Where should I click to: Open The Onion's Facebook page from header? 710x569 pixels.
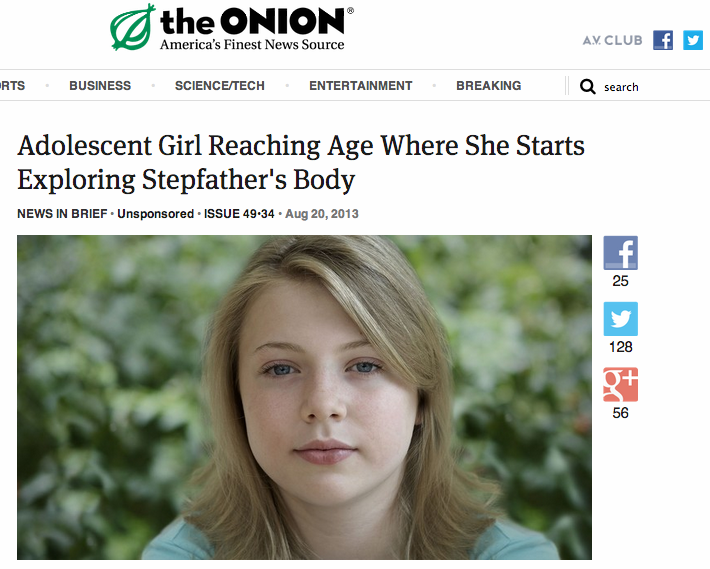click(663, 40)
